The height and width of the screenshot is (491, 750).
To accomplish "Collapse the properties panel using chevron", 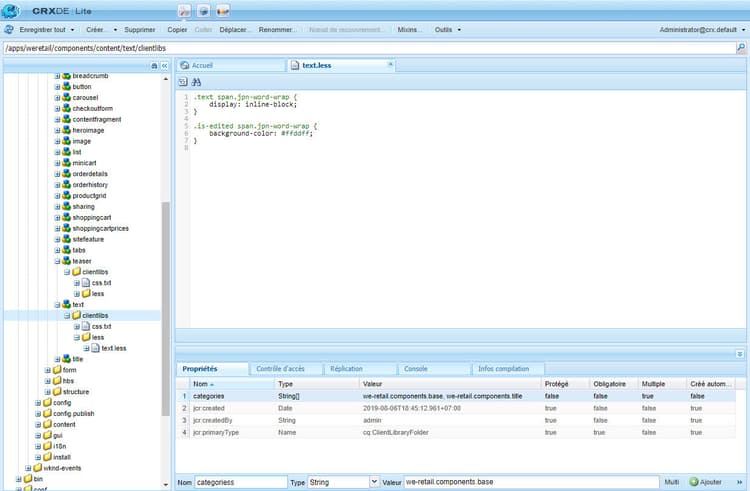I will tap(740, 354).
